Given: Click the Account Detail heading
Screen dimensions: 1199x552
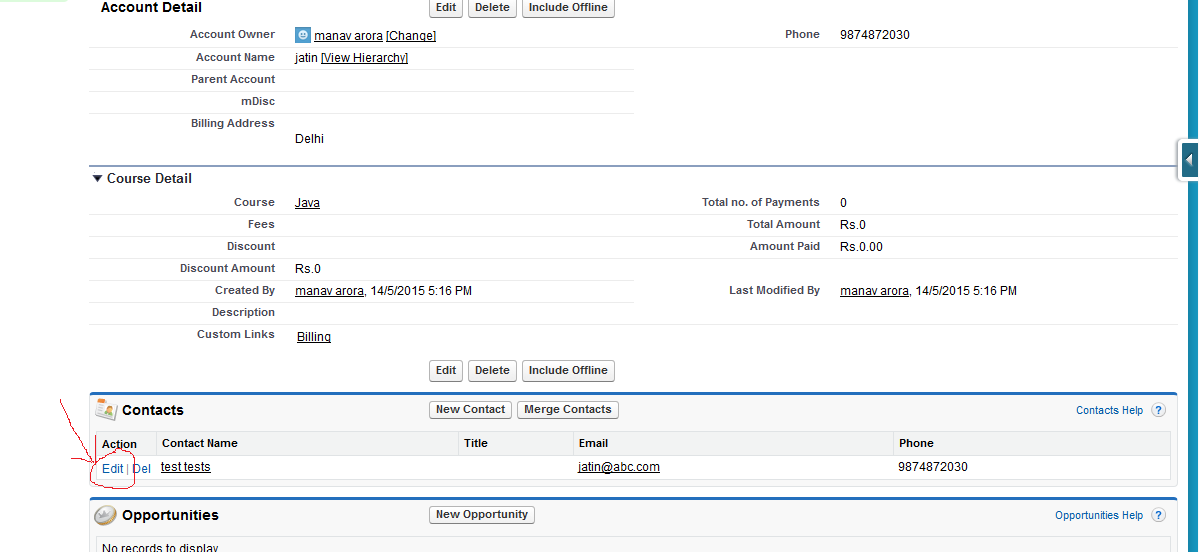Looking at the screenshot, I should (151, 8).
